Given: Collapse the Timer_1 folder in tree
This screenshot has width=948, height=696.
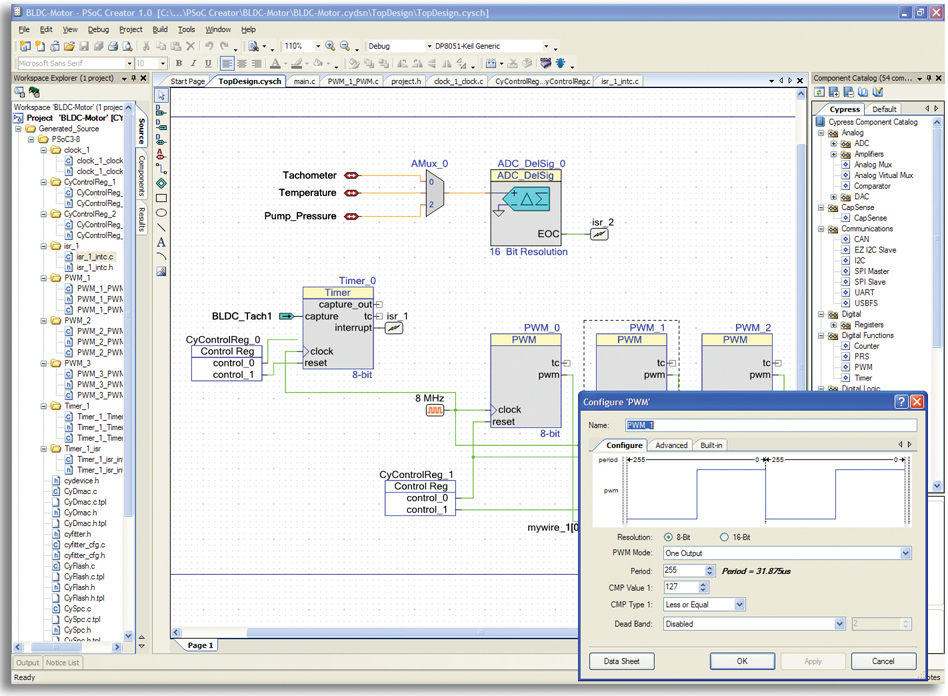Looking at the screenshot, I should click(44, 406).
